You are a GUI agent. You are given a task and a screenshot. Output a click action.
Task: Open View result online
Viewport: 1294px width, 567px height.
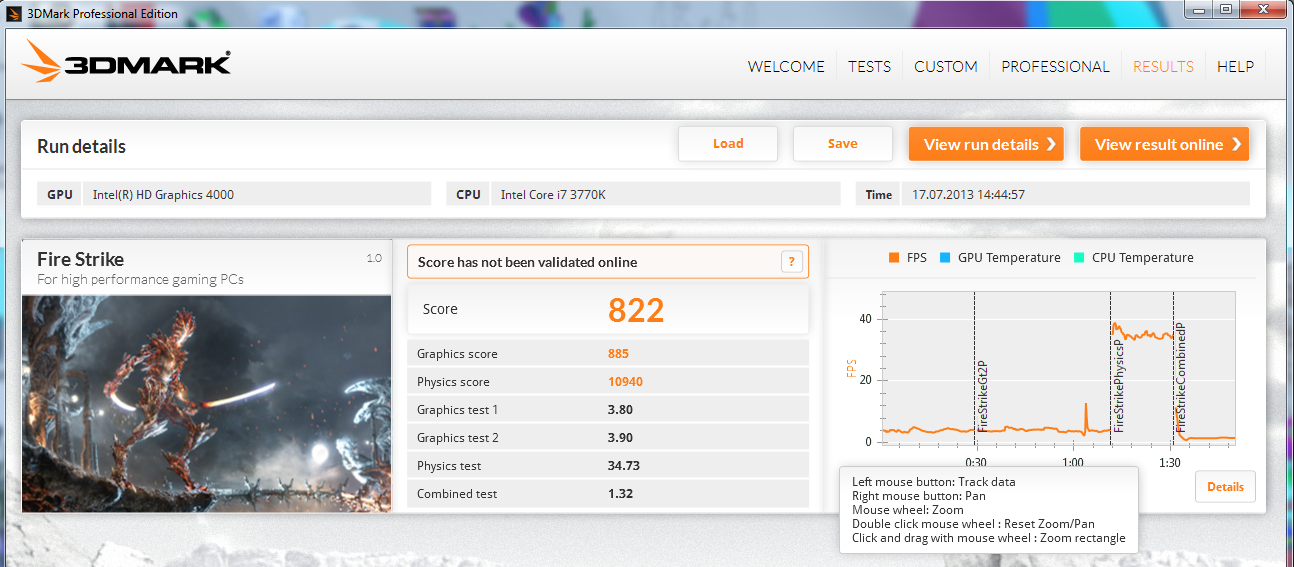pos(1164,144)
